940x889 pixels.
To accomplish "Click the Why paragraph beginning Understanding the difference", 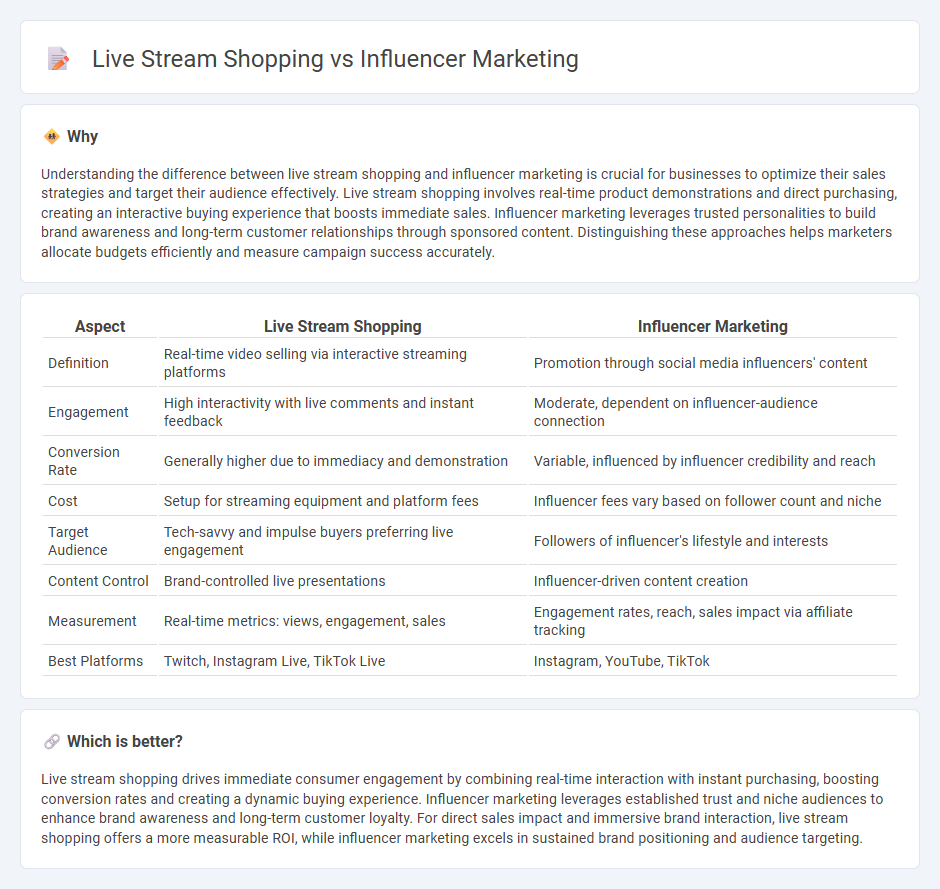I will (469, 213).
